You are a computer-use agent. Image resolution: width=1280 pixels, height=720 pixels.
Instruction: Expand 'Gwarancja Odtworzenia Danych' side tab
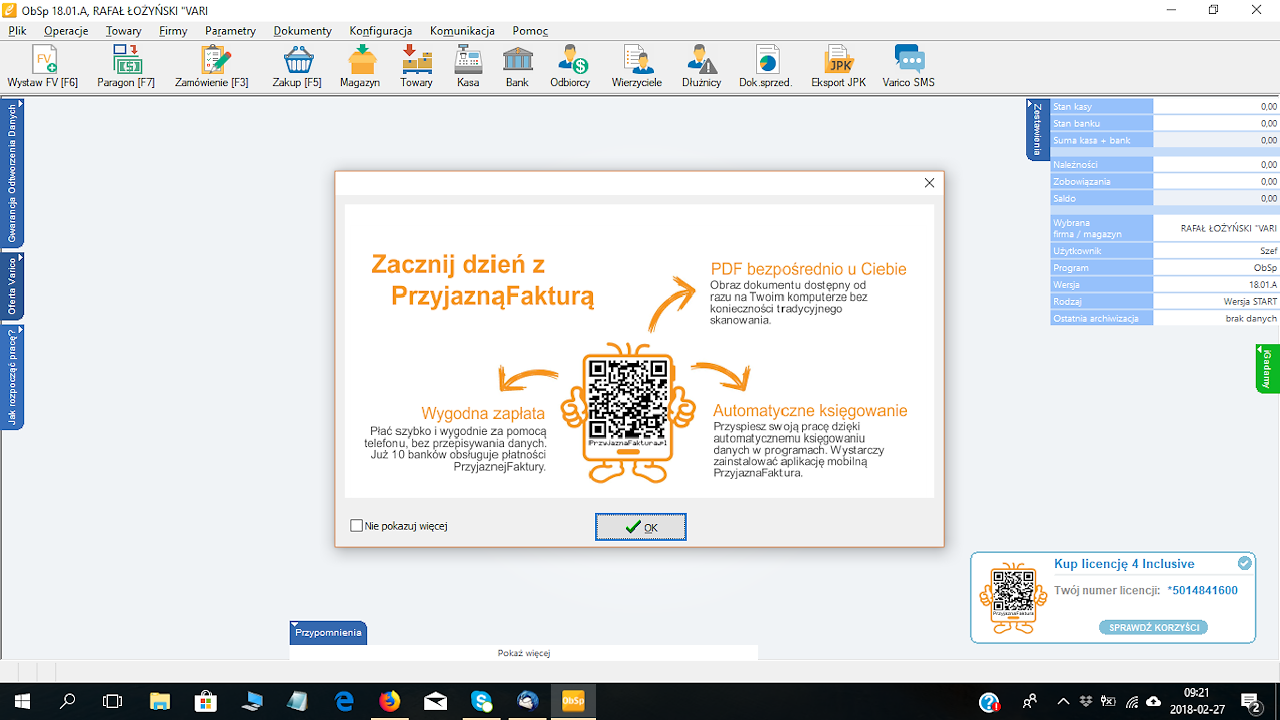click(12, 172)
